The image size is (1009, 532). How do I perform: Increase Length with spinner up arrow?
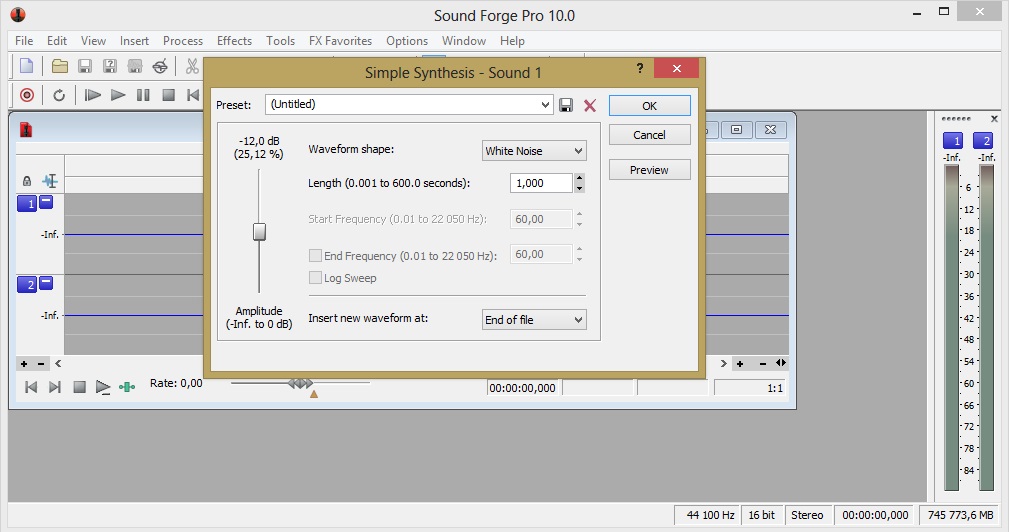click(580, 178)
